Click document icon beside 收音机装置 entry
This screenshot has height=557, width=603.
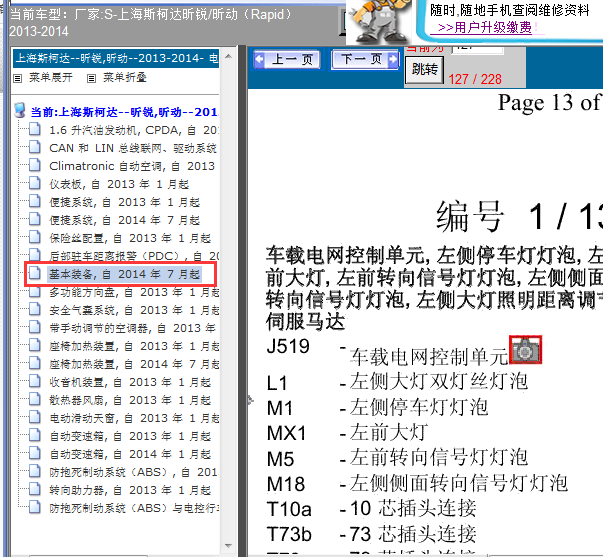pyautogui.click(x=35, y=381)
